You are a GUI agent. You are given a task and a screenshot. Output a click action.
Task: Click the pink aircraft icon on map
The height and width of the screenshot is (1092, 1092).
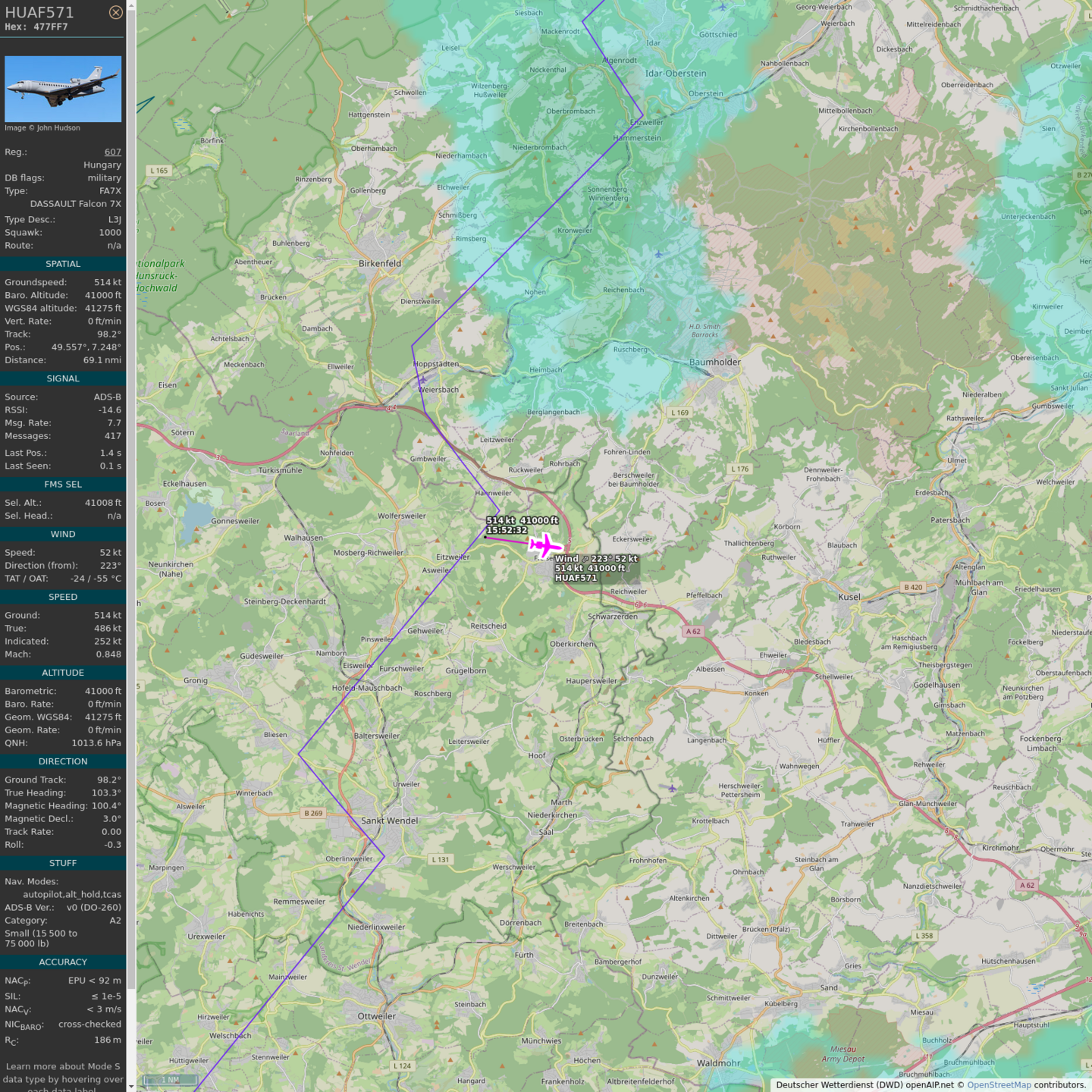pyautogui.click(x=544, y=545)
